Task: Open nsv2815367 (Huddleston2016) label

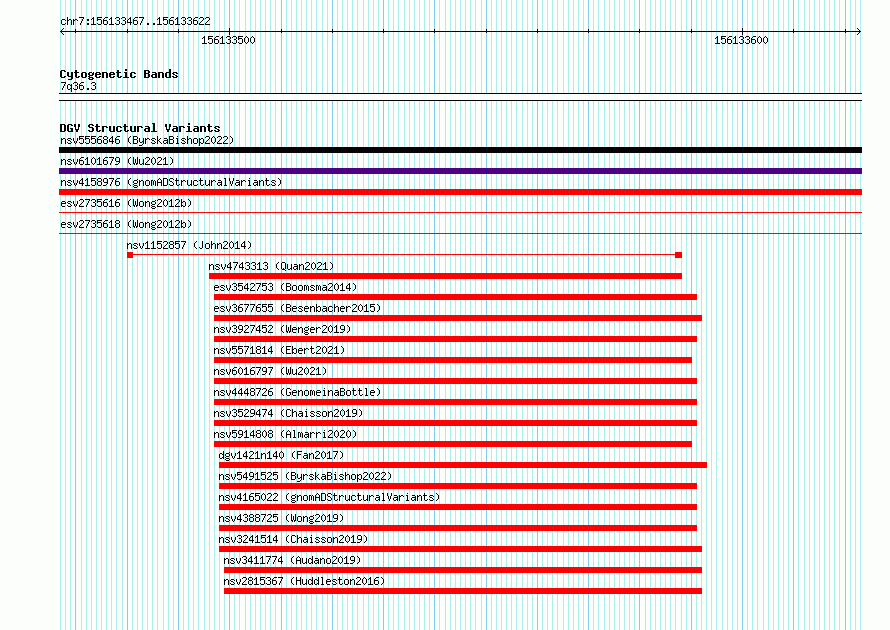Action: click(304, 581)
